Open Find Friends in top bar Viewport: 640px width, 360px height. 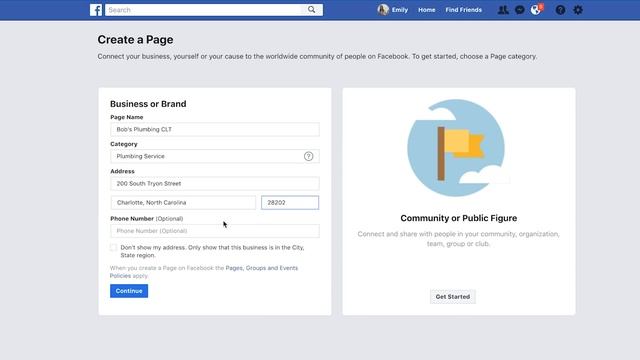[x=463, y=10]
